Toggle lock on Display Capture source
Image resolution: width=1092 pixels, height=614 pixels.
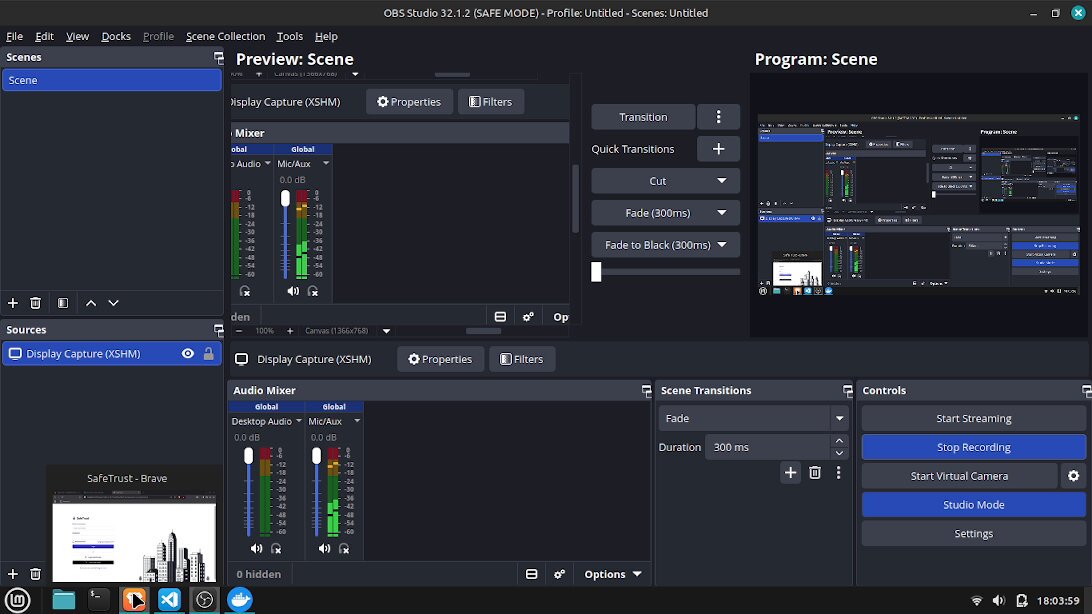[208, 354]
